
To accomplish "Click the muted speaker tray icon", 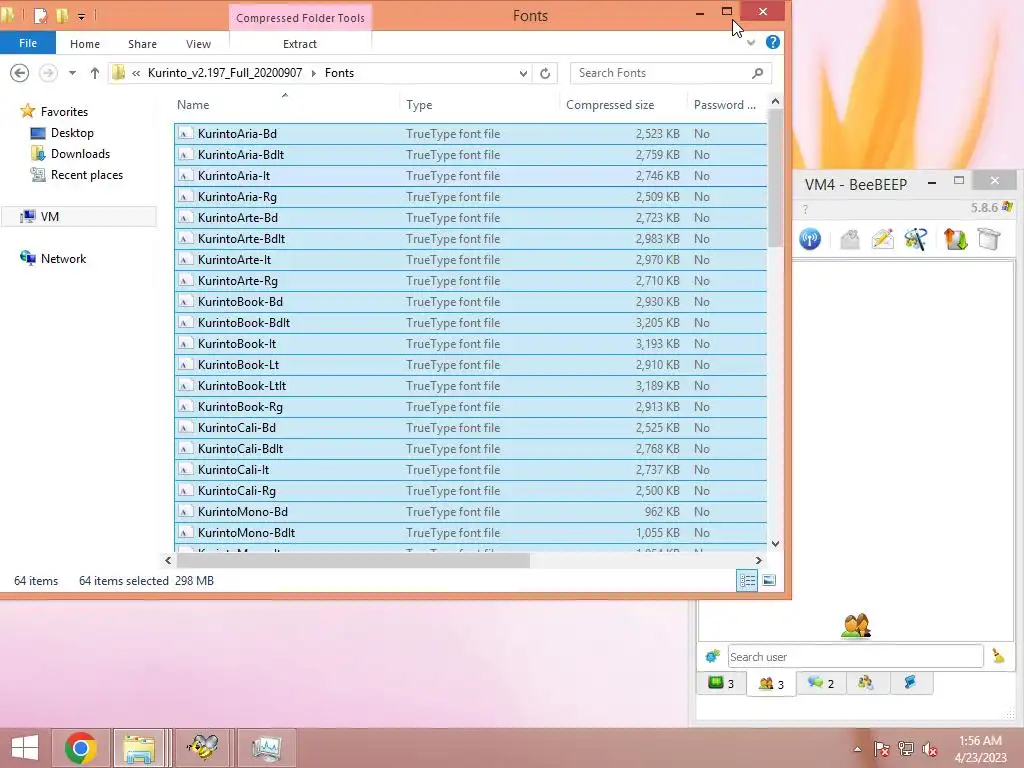I will pos(930,749).
